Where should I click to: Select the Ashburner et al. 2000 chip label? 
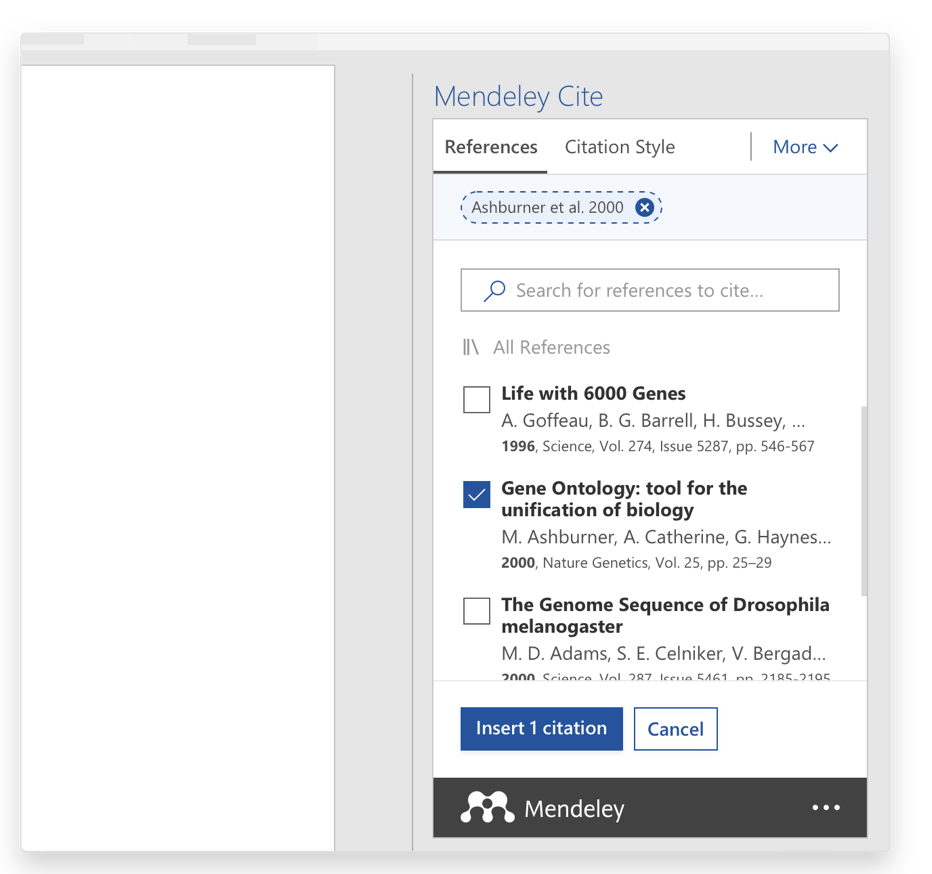tap(547, 208)
